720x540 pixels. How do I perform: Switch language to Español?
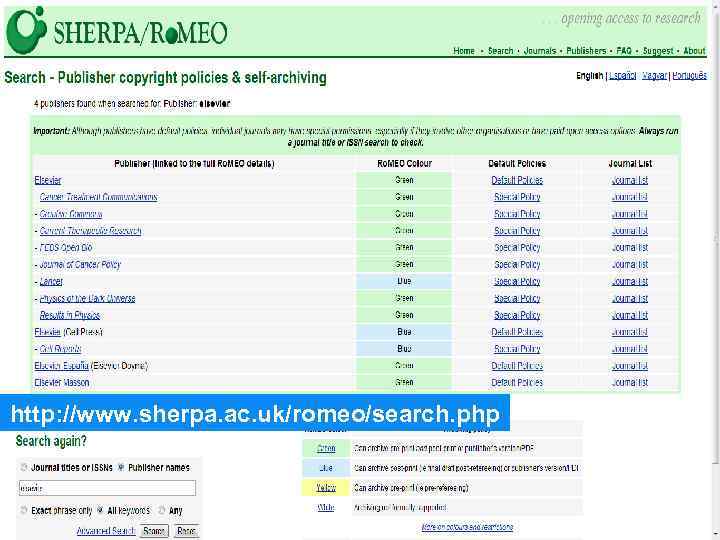coord(622,76)
